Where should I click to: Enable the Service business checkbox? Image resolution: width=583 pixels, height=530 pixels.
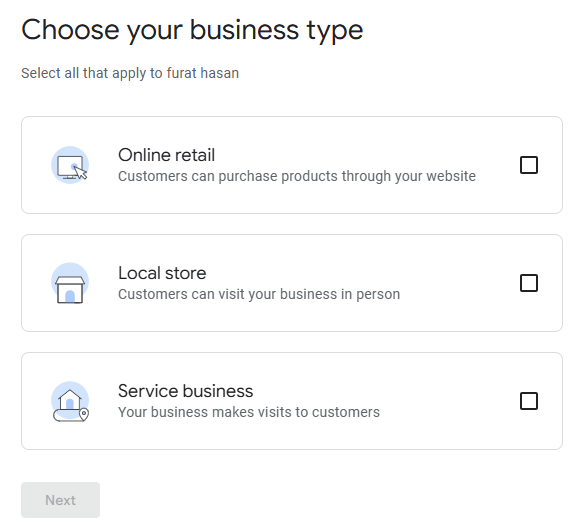pyautogui.click(x=529, y=401)
